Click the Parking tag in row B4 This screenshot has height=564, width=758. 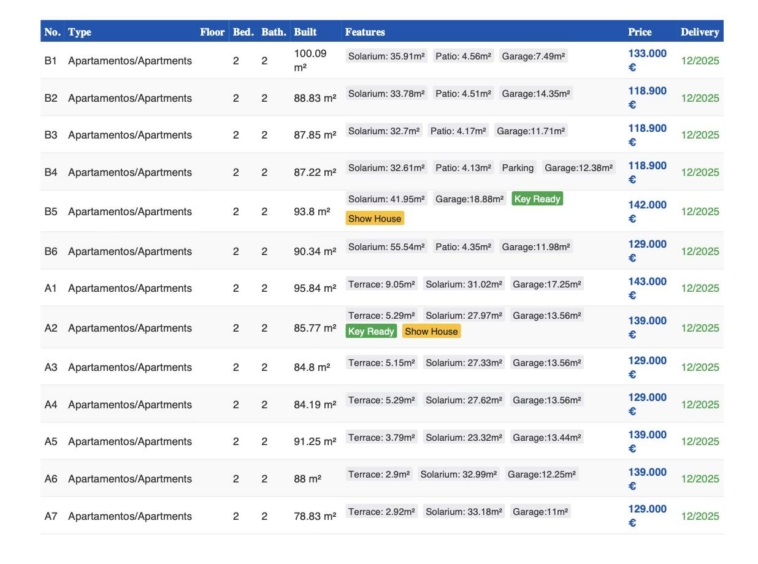[517, 168]
